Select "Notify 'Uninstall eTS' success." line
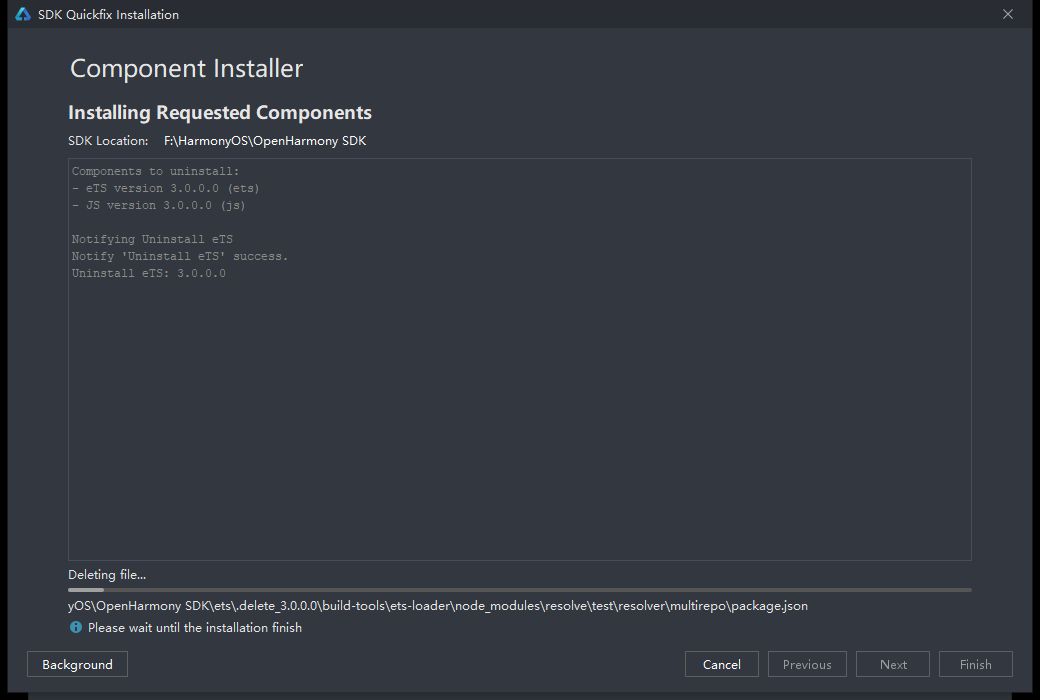Image resolution: width=1040 pixels, height=700 pixels. click(180, 256)
